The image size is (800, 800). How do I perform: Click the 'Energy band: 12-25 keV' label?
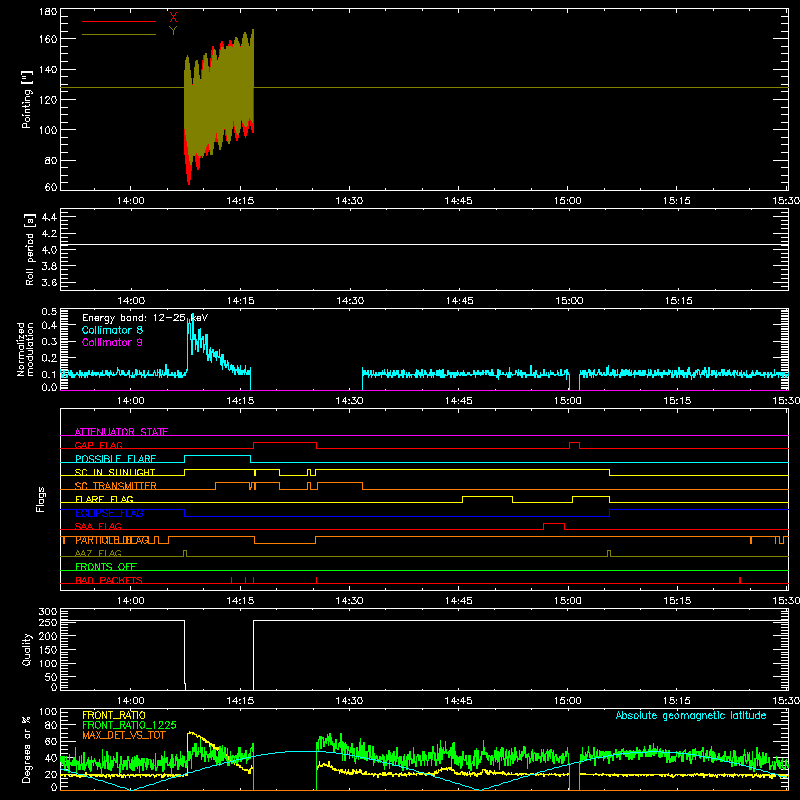(x=145, y=318)
